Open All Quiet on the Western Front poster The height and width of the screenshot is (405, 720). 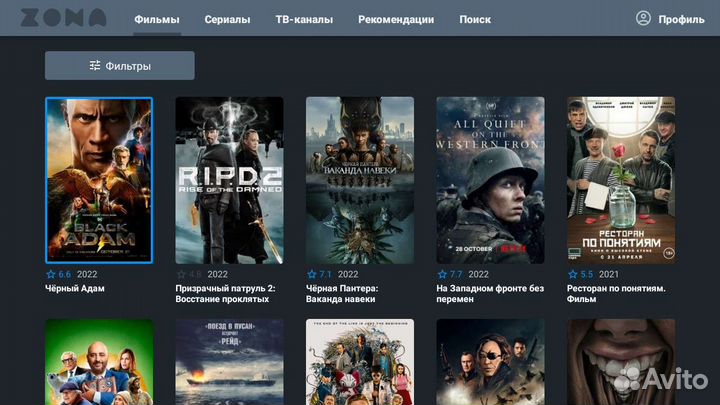click(490, 180)
